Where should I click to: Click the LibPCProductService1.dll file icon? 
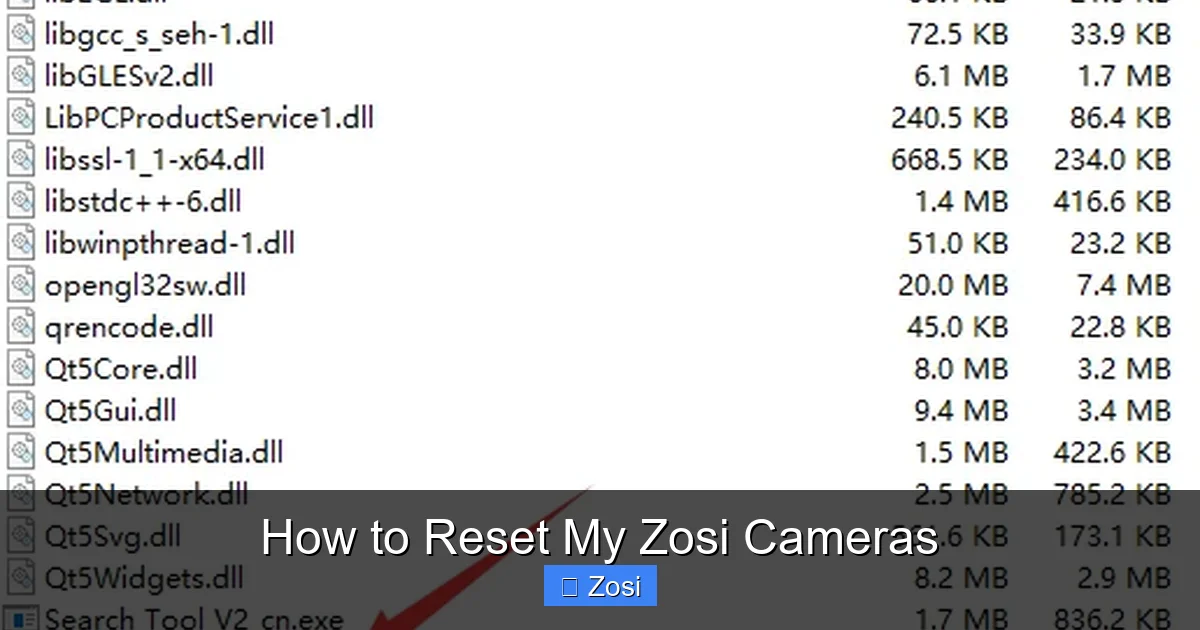20,117
